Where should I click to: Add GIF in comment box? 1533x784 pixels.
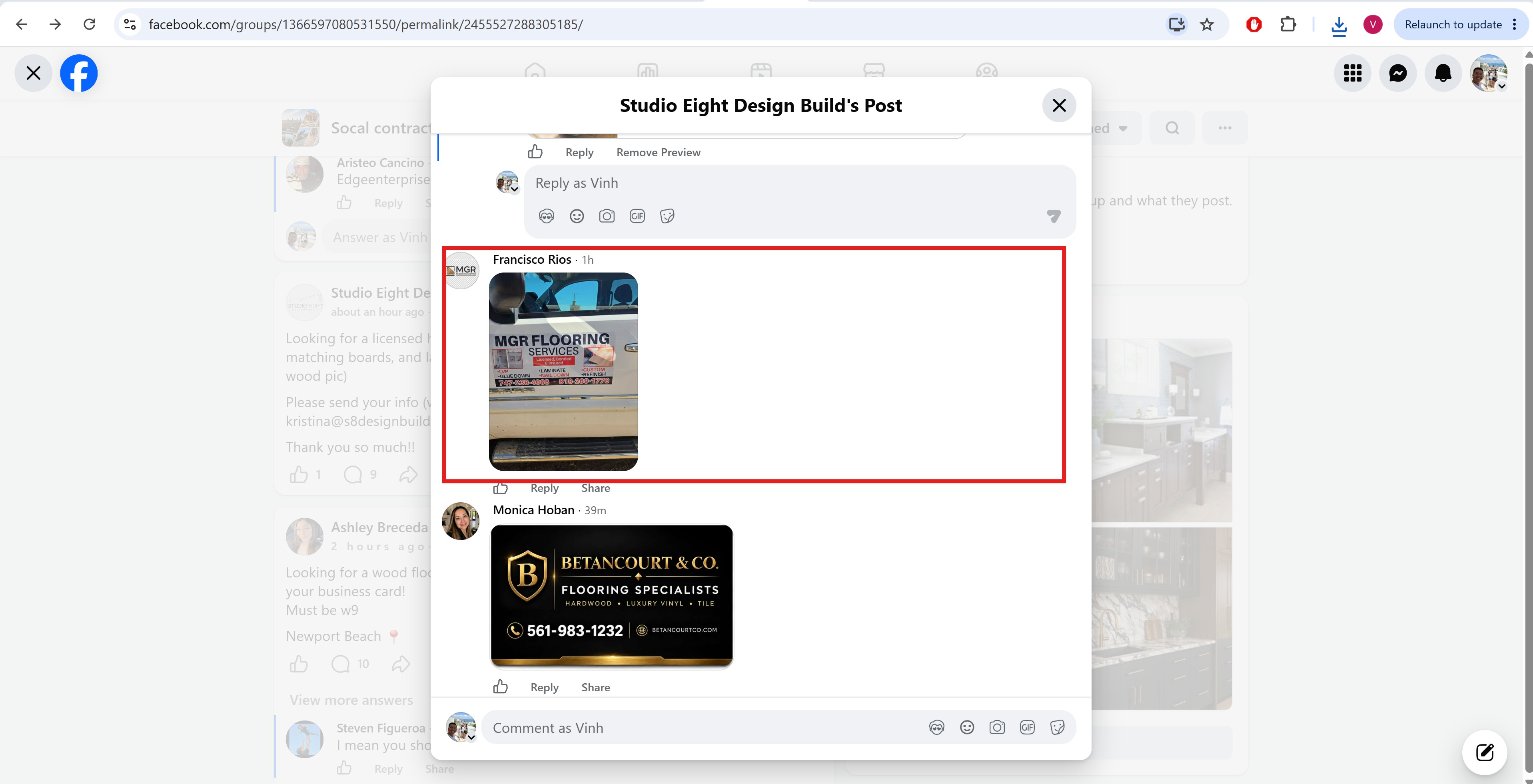click(x=1027, y=728)
